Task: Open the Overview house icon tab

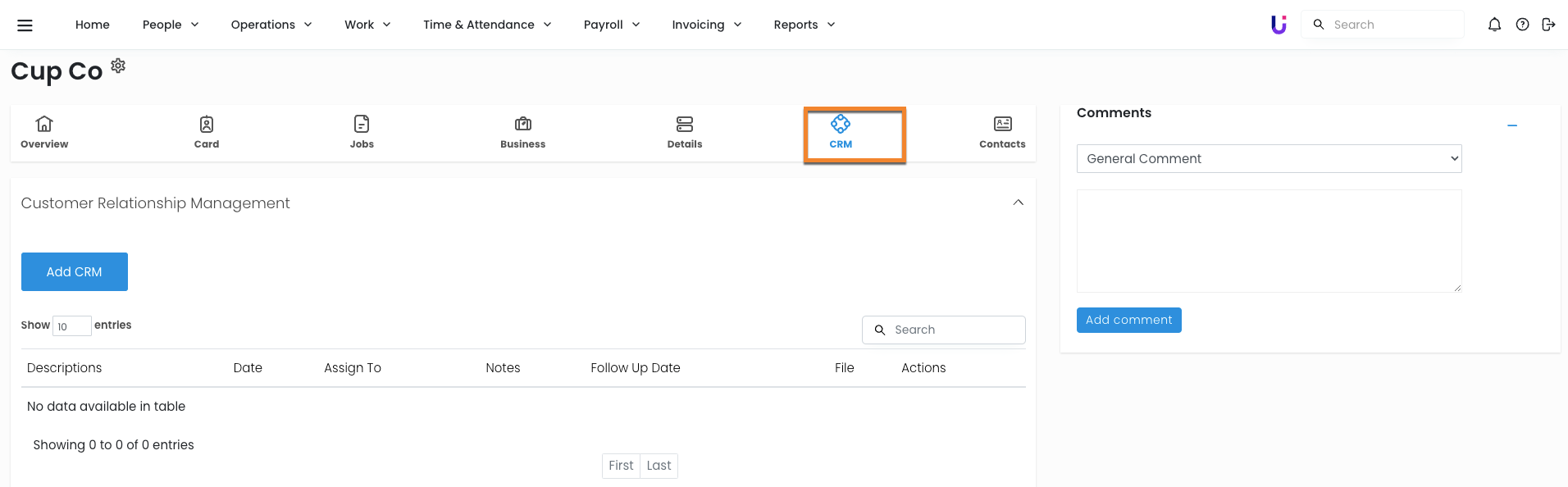Action: pos(44,132)
